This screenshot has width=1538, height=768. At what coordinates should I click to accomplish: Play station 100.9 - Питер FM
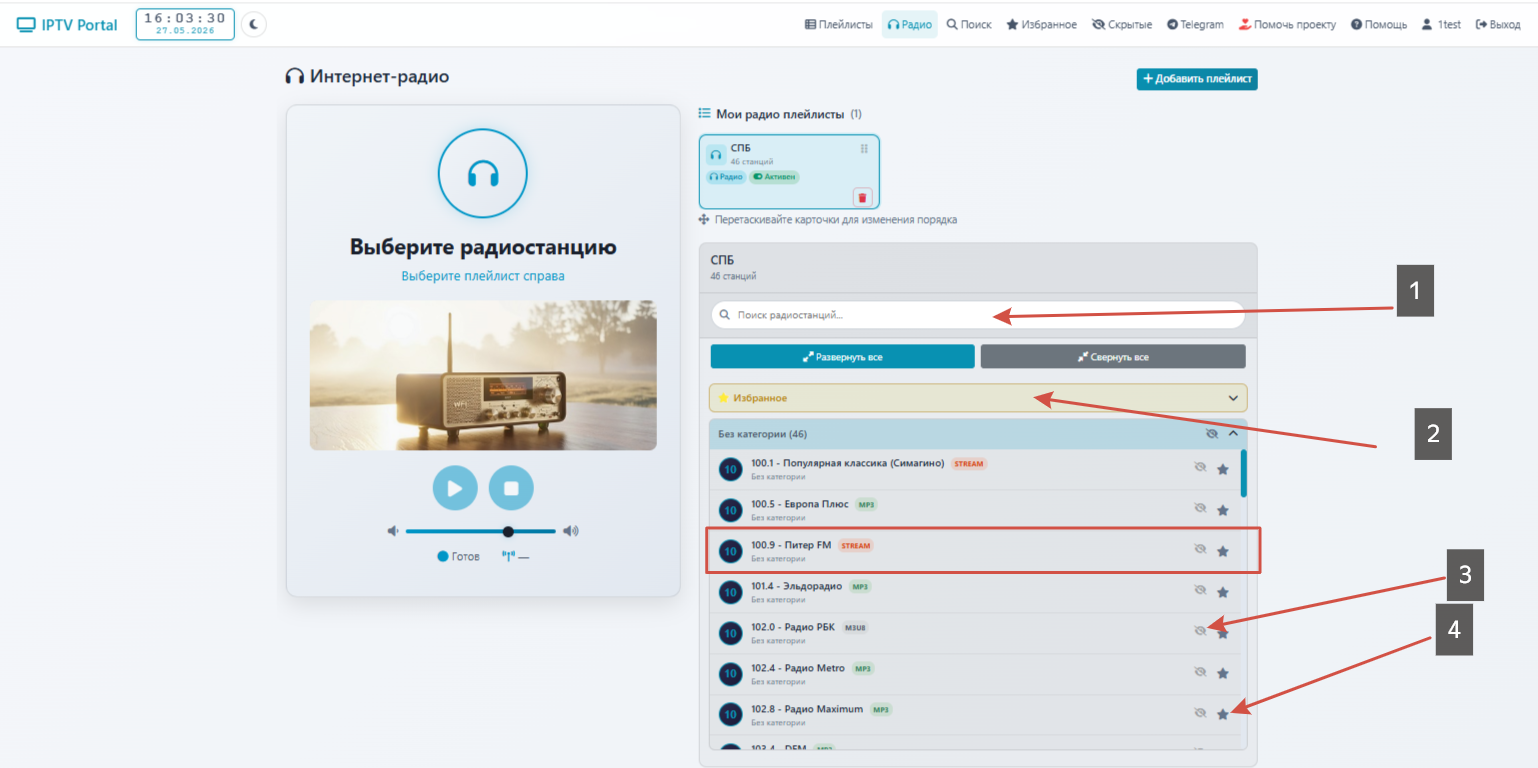[x=975, y=551]
